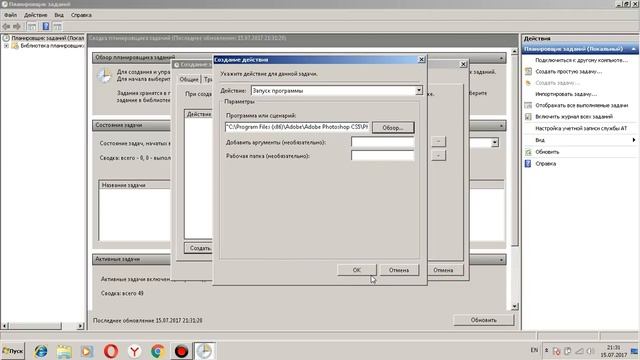Click Отмена in the background Создание задачи dialog

pyautogui.click(x=443, y=270)
